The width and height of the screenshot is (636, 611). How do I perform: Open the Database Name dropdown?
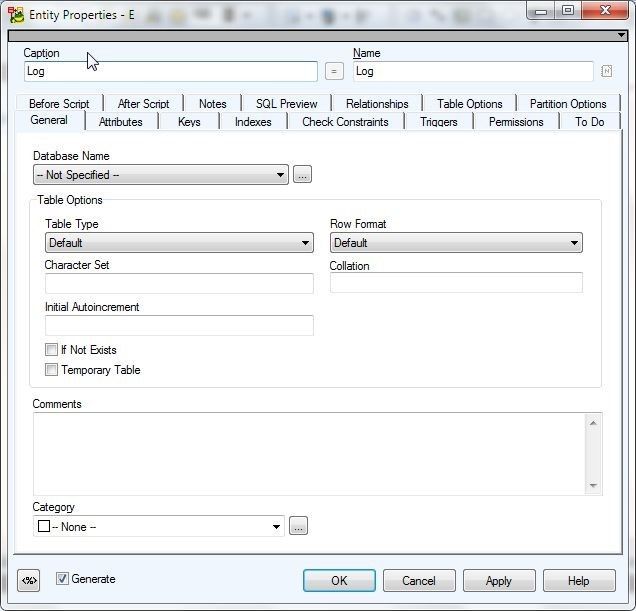click(x=161, y=175)
